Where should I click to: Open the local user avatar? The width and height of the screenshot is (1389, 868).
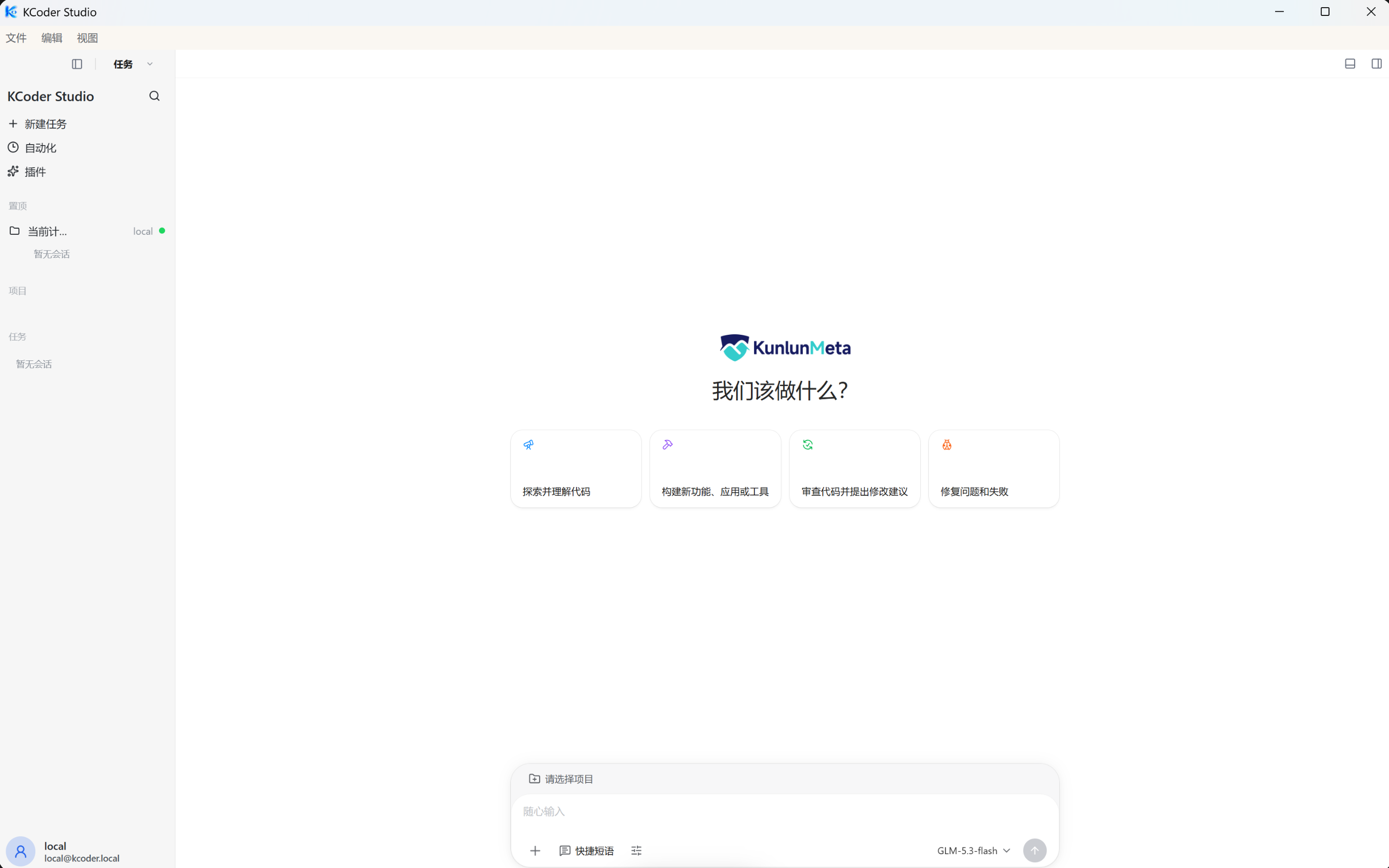21,852
